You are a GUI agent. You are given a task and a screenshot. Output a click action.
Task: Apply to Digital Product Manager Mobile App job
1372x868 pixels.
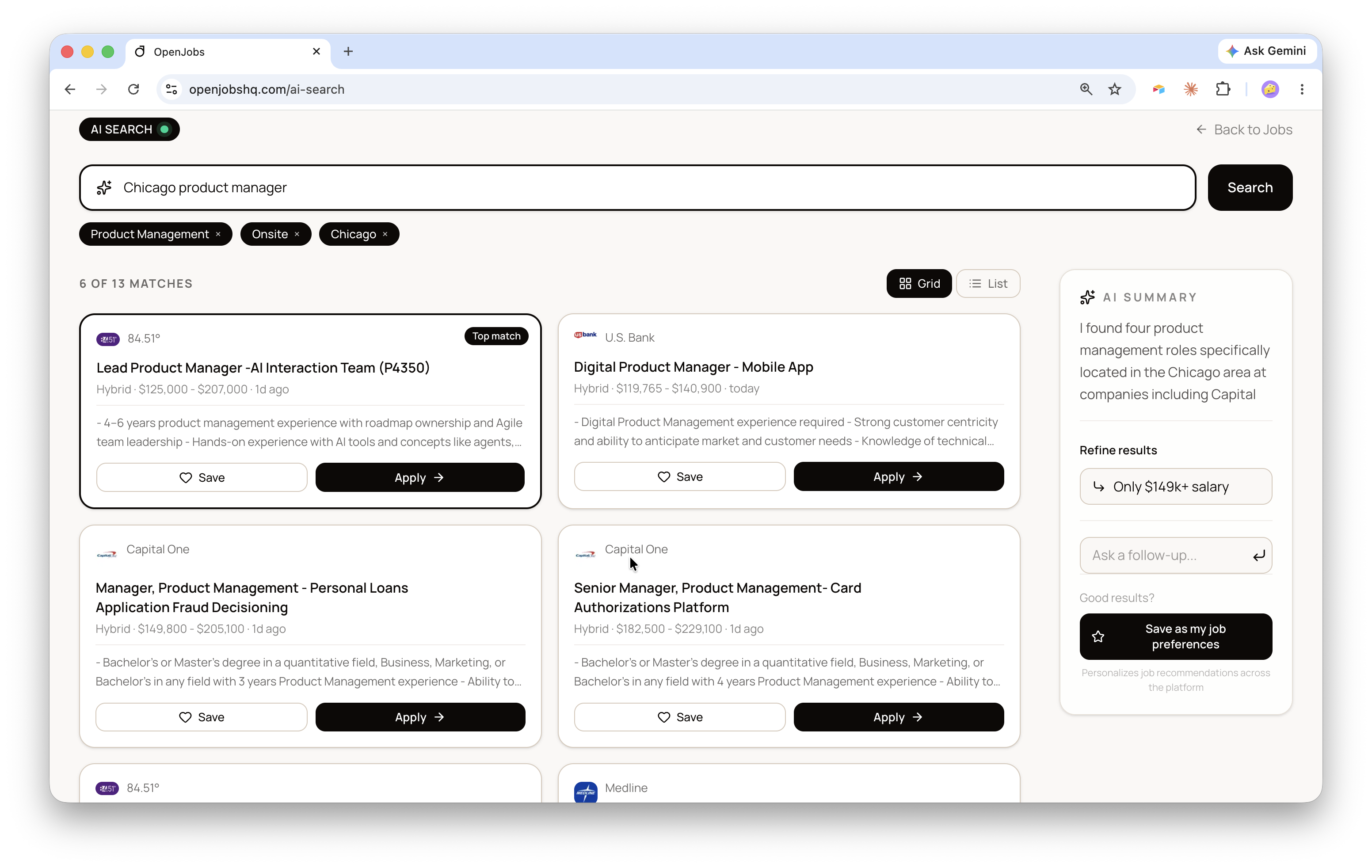(x=899, y=476)
